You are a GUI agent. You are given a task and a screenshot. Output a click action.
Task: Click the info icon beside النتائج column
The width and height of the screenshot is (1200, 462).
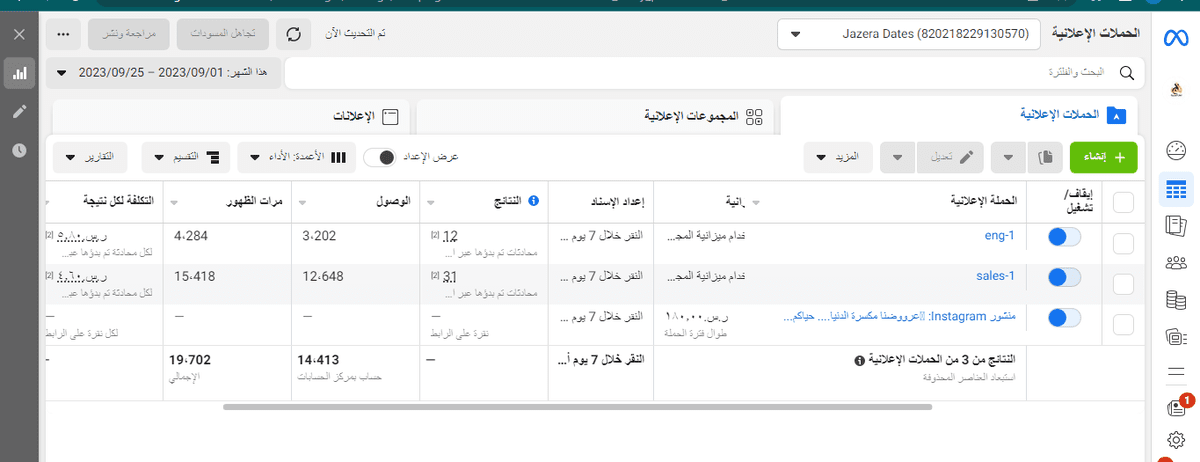point(533,201)
